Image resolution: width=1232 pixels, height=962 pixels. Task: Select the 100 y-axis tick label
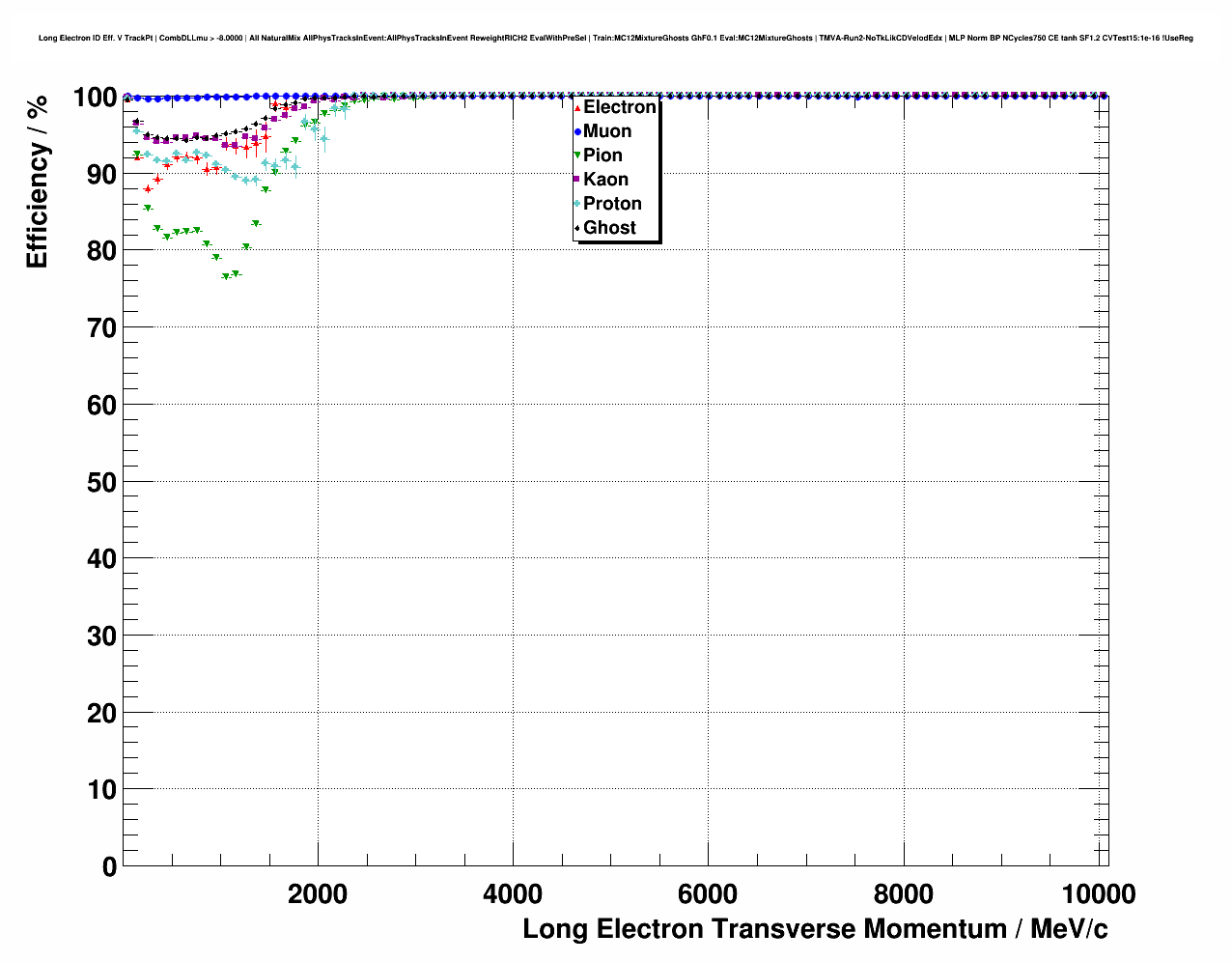coord(95,98)
